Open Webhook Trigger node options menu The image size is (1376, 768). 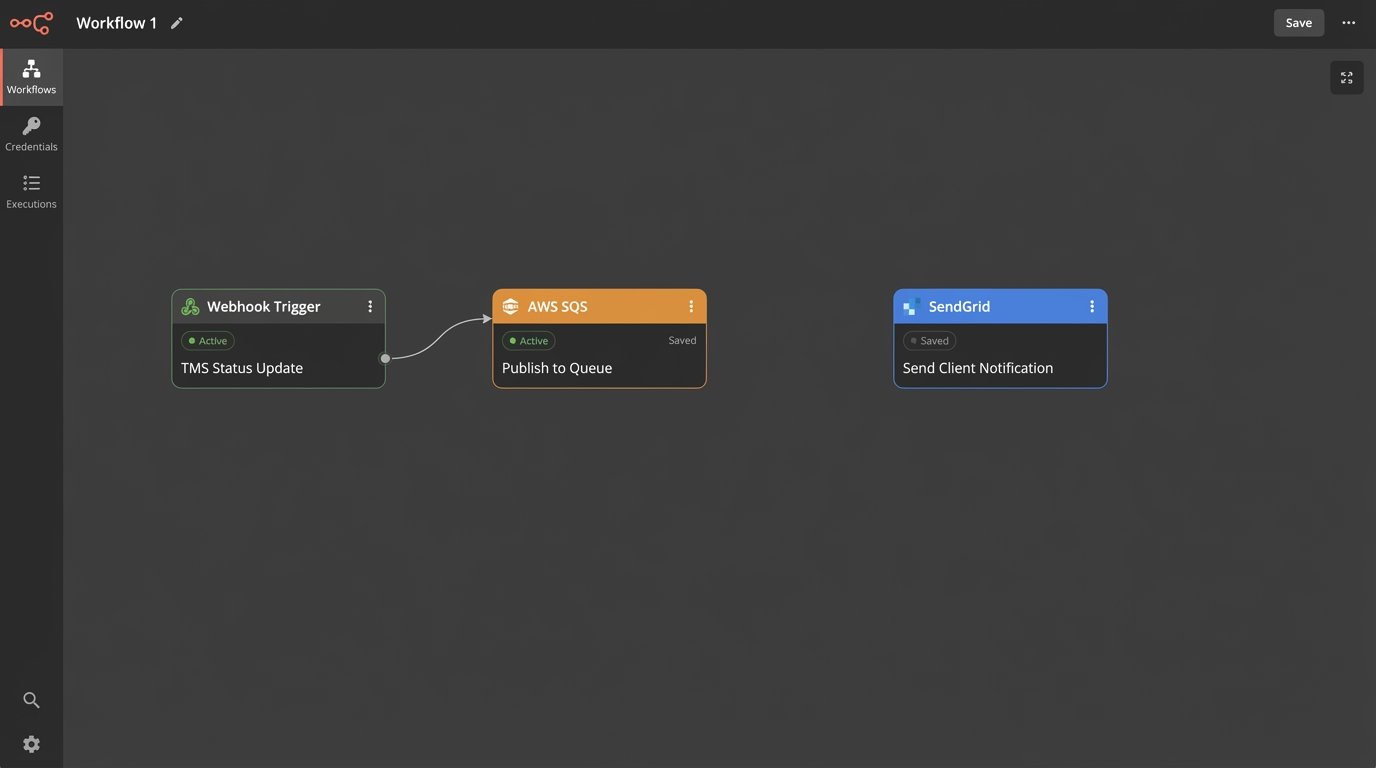pyautogui.click(x=370, y=307)
